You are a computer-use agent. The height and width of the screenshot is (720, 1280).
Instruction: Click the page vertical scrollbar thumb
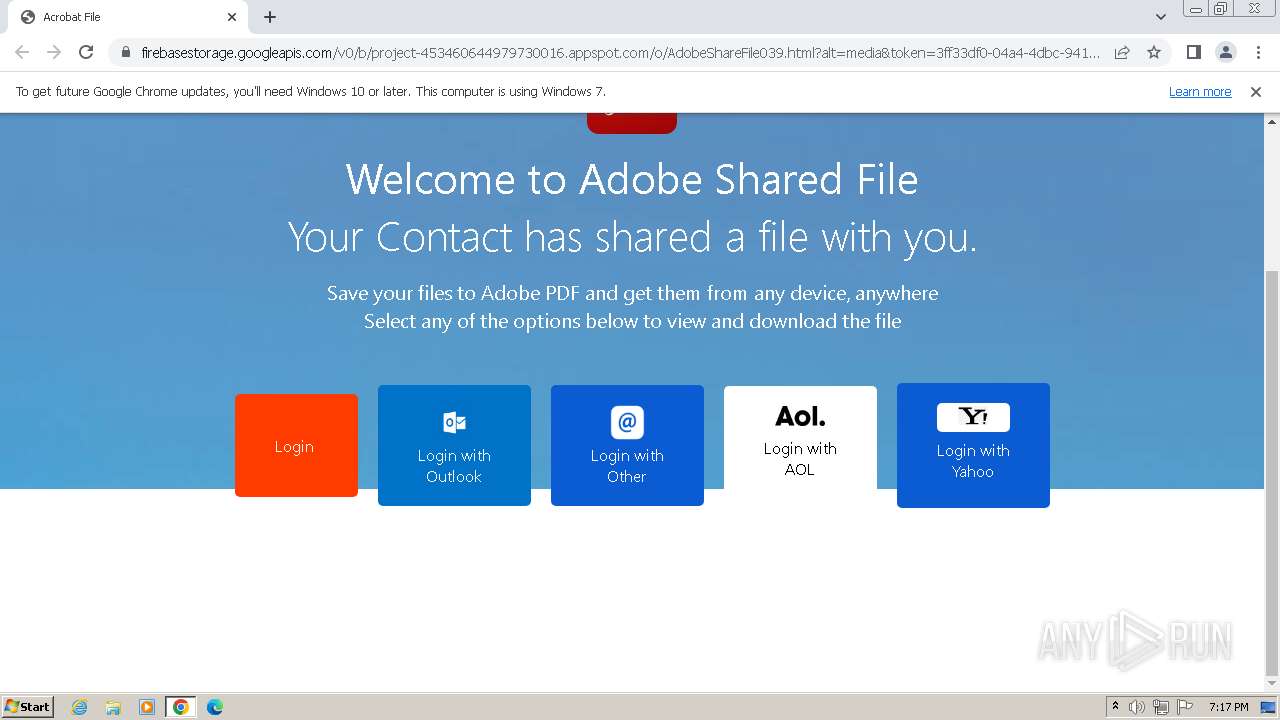[x=1272, y=472]
